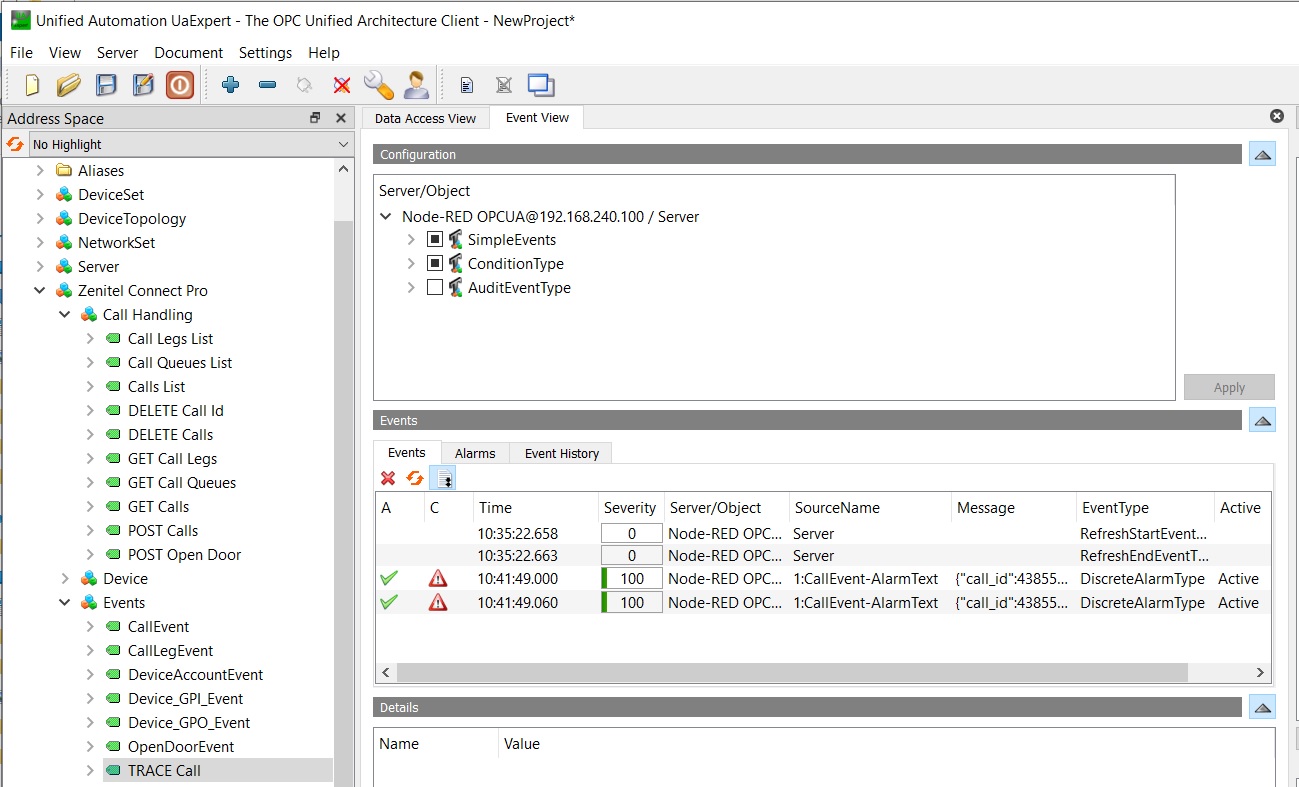Open the Settings menu
Screen dimensions: 1299x787
click(265, 53)
